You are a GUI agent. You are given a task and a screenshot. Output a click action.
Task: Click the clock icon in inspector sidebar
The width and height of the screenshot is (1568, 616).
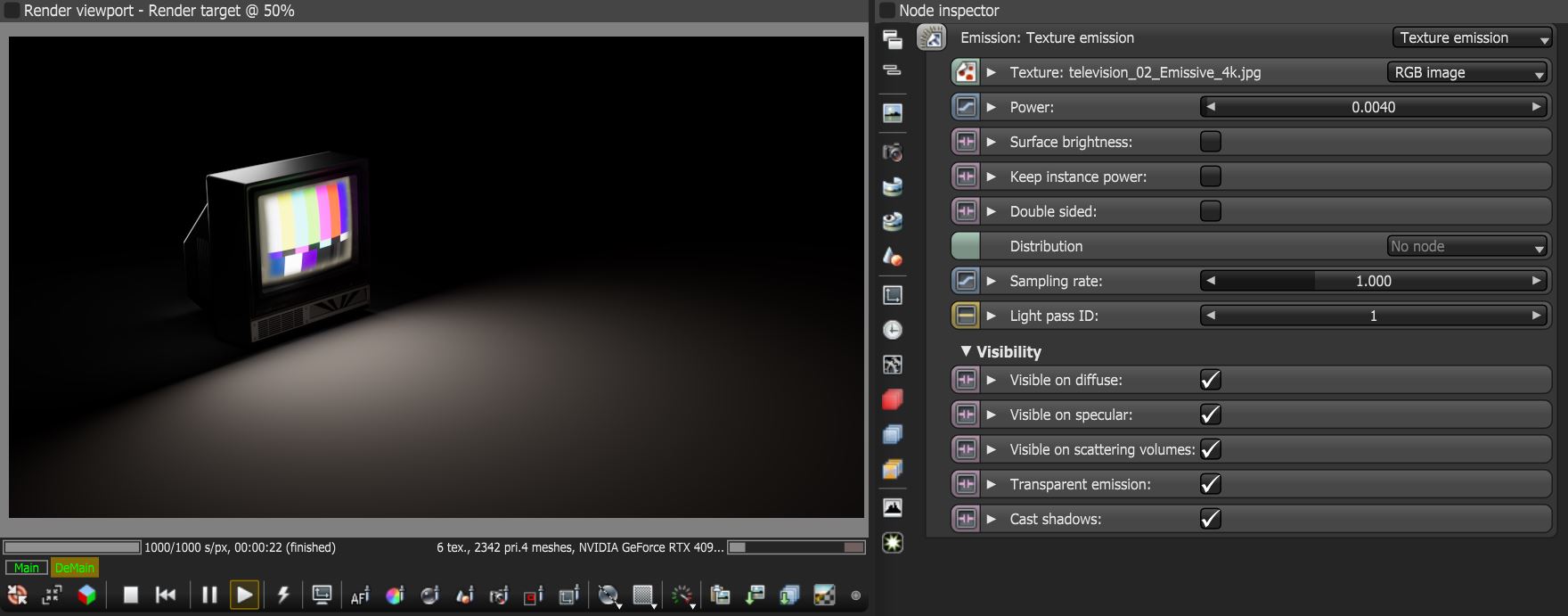(x=892, y=330)
